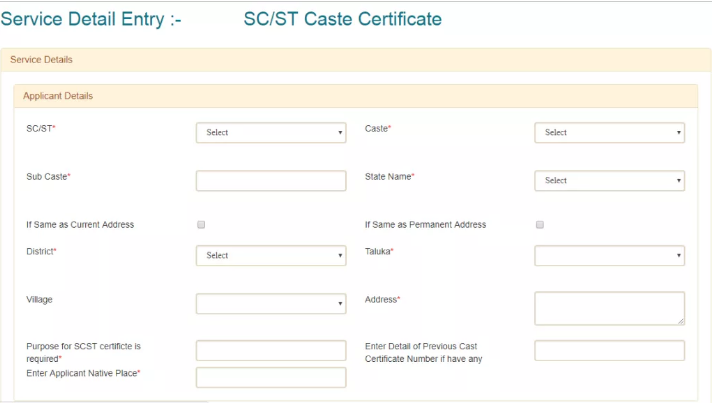Expand the Taluka dropdown

609,255
